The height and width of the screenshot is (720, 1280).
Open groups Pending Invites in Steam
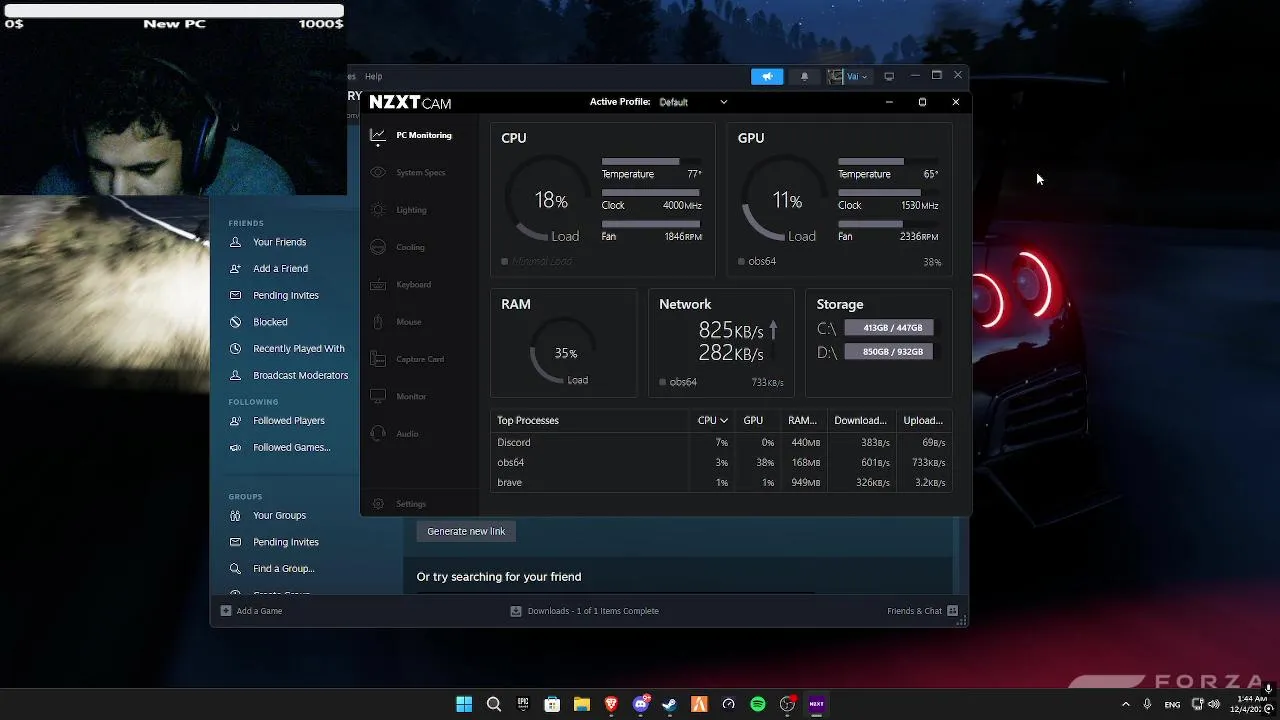pos(286,542)
